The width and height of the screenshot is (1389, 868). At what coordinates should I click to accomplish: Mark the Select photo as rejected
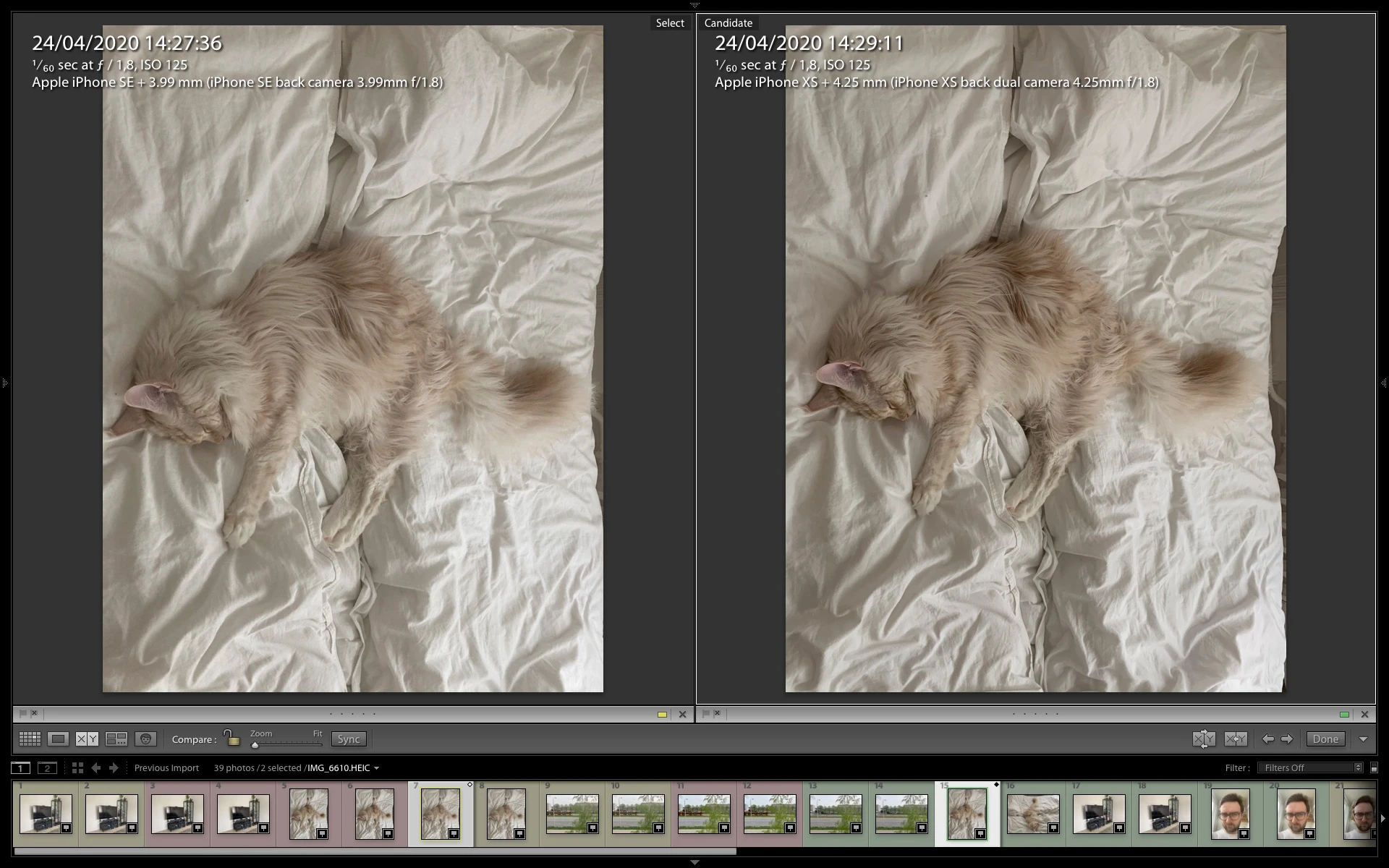coord(34,713)
